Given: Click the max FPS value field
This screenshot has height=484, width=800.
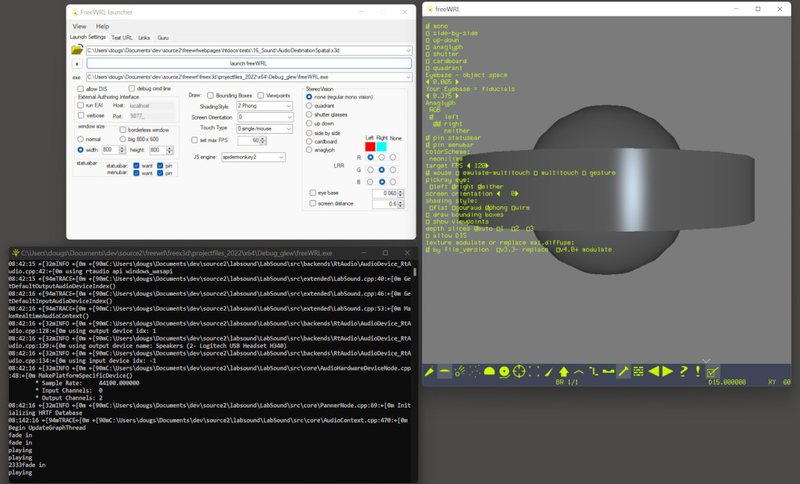Looking at the screenshot, I should 249,140.
